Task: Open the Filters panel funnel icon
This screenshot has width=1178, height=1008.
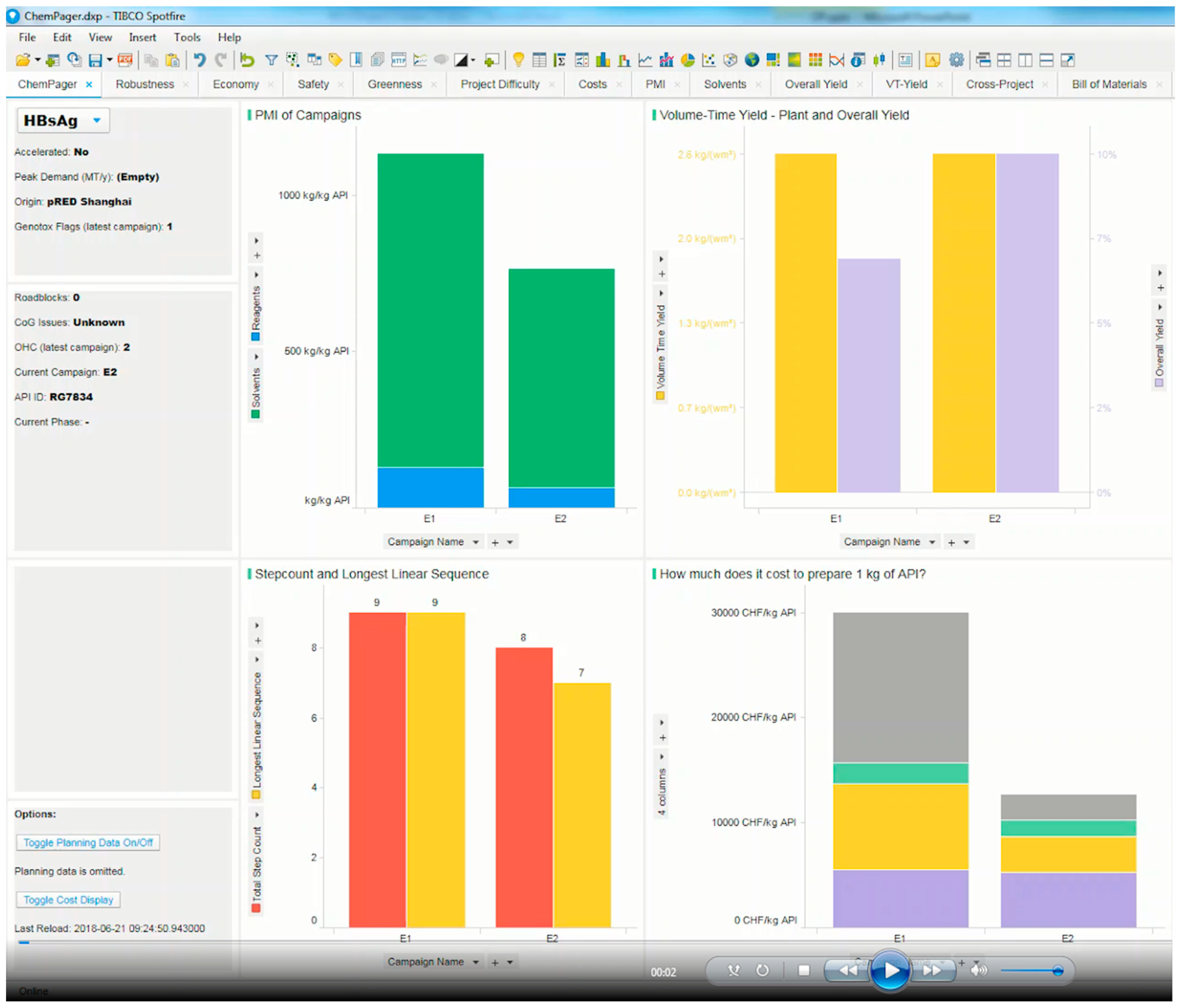Action: coord(272,60)
